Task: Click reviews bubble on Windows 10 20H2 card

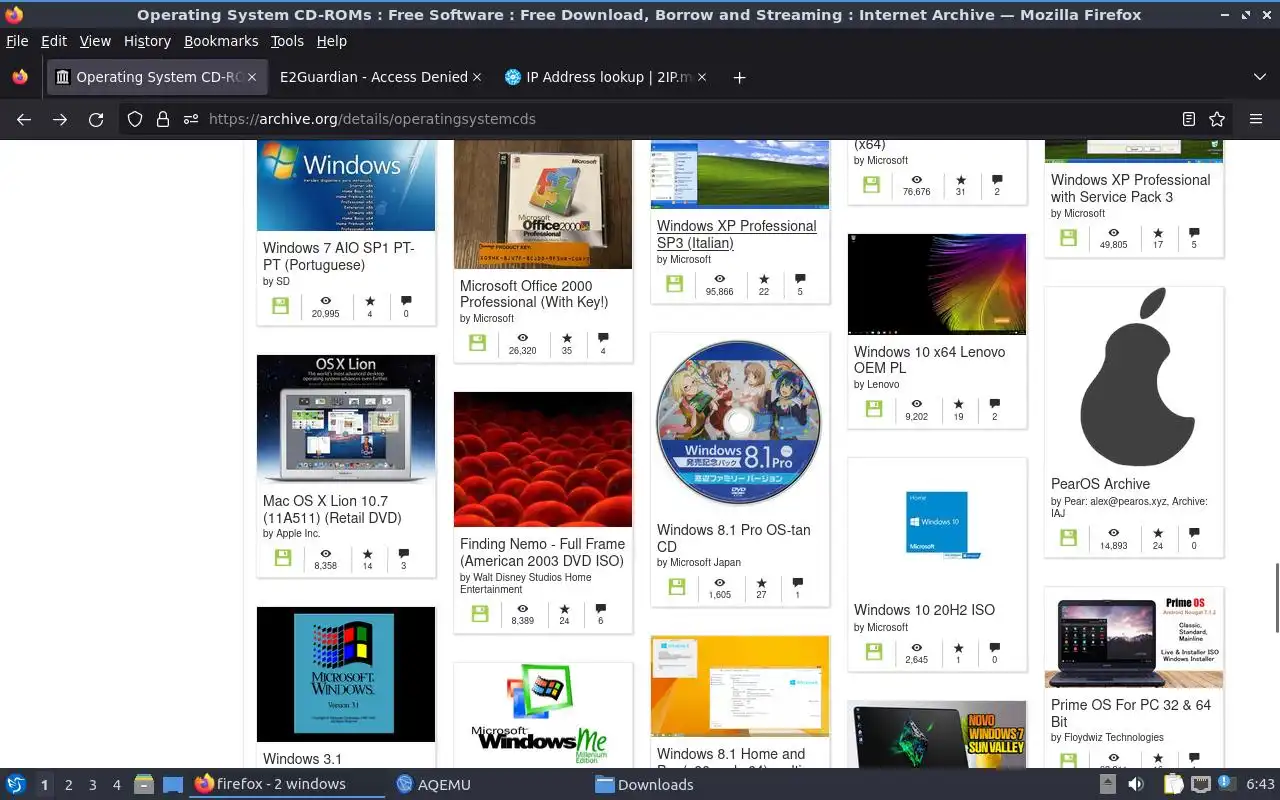Action: coord(994,647)
